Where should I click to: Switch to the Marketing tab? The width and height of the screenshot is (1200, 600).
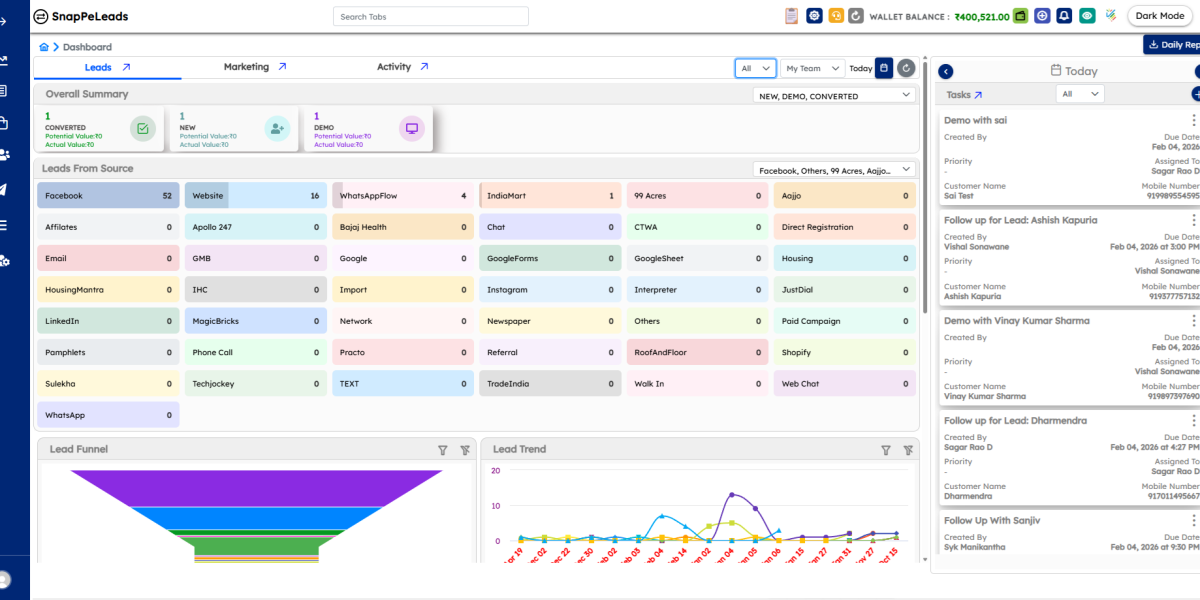coord(254,67)
